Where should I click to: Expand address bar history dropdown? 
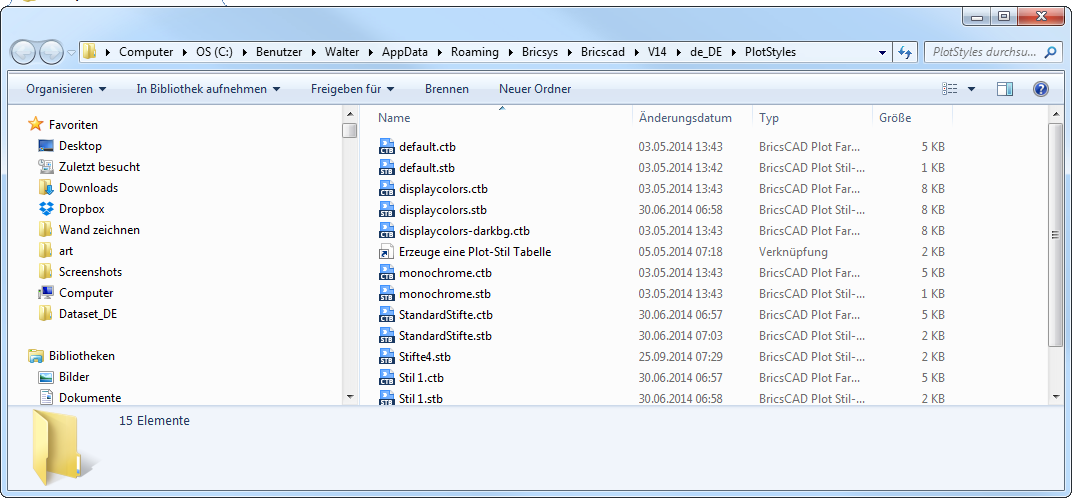point(882,52)
